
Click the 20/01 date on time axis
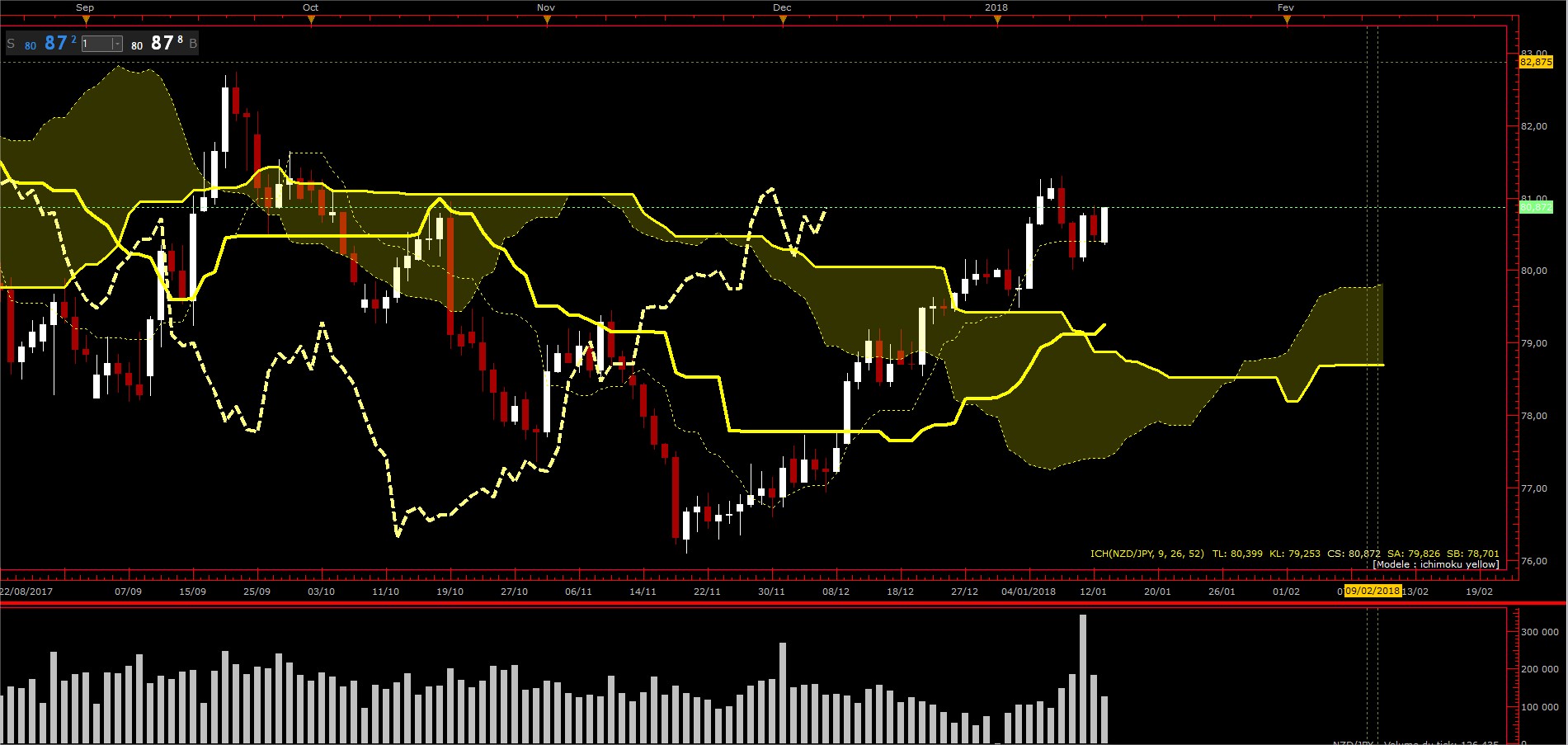pyautogui.click(x=1157, y=592)
